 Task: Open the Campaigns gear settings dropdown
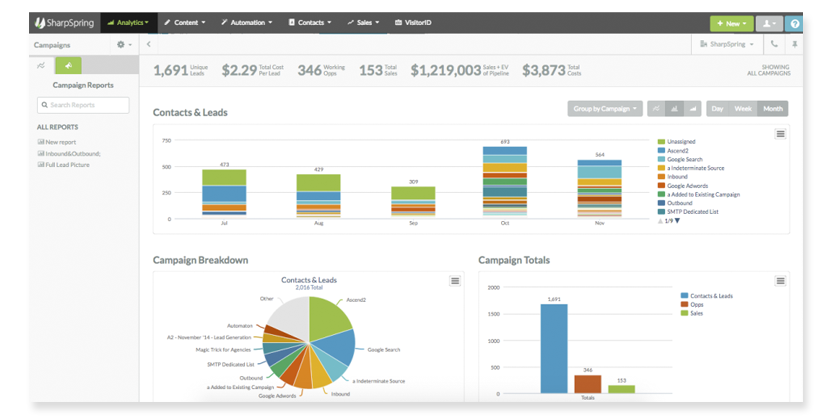124,44
